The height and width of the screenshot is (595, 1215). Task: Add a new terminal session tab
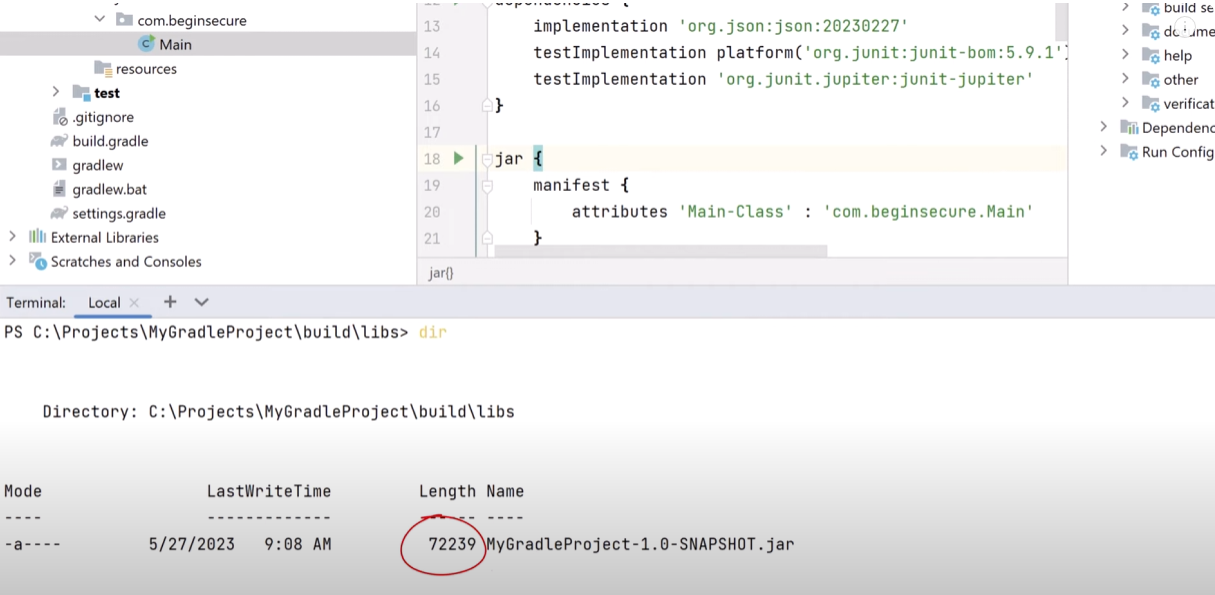[170, 301]
